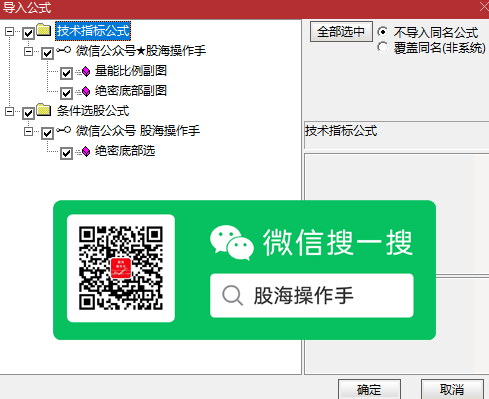
Task: Select the 微信公众号 股海操作手 tree label
Action: point(138,131)
